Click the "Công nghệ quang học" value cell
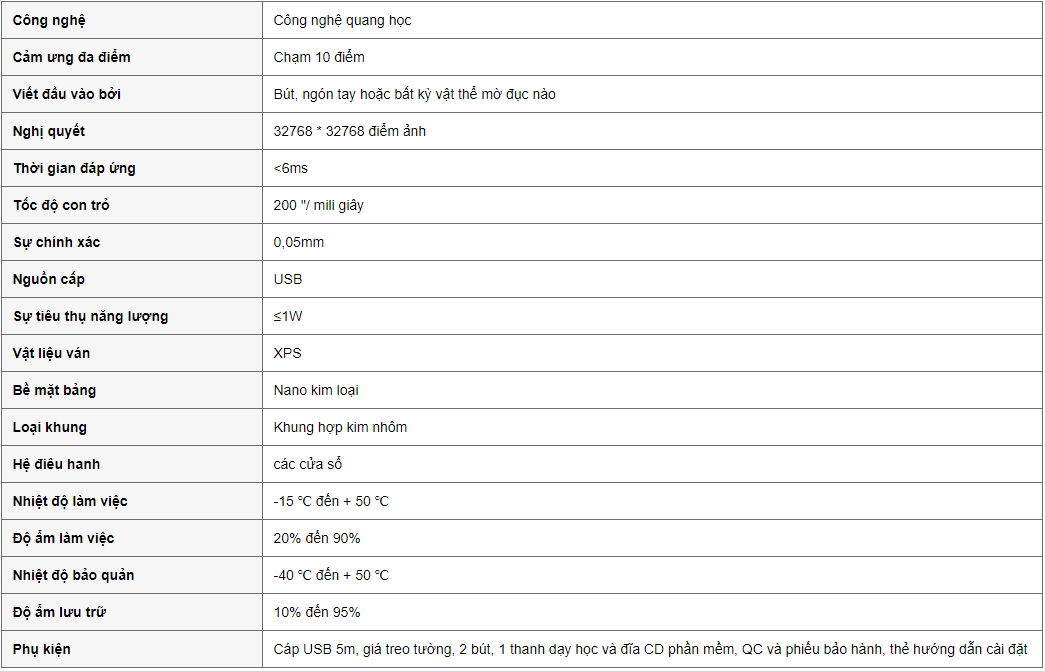 tap(342, 20)
